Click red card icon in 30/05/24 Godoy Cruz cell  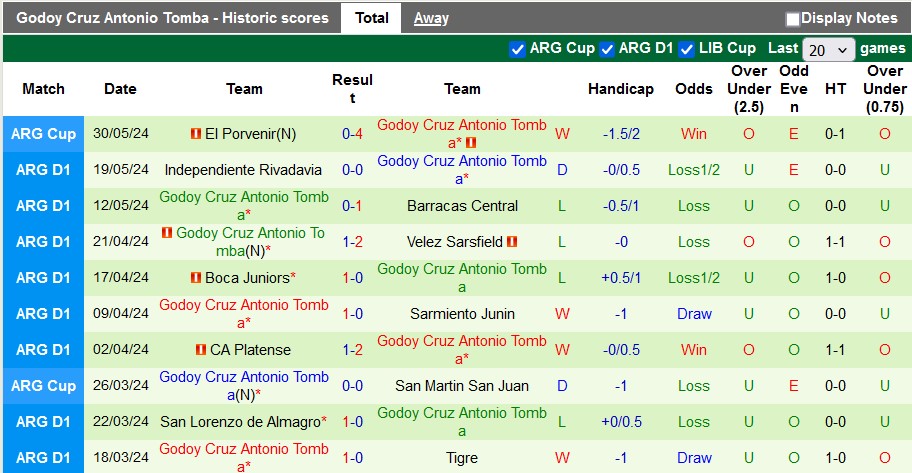tap(471, 143)
